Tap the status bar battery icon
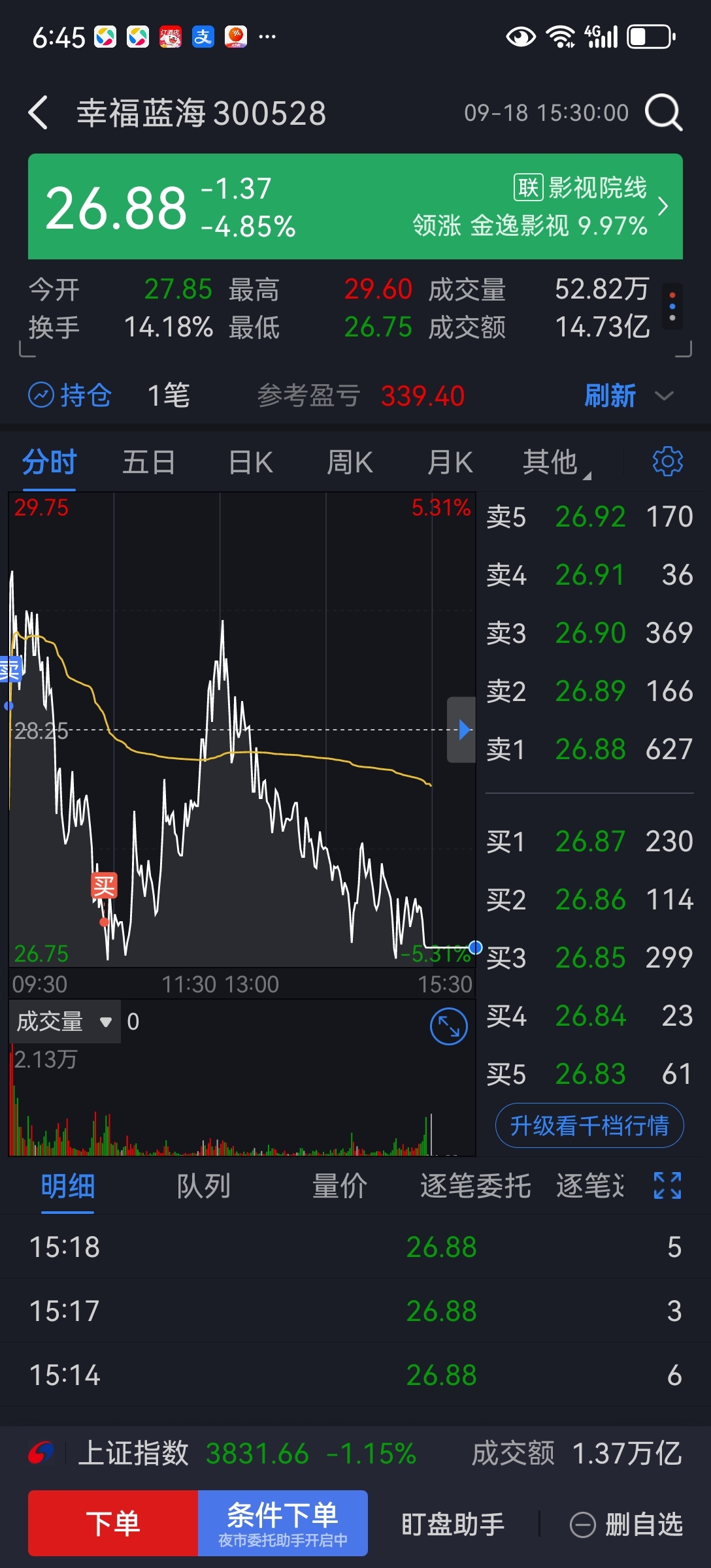The width and height of the screenshot is (711, 1568). [x=651, y=37]
